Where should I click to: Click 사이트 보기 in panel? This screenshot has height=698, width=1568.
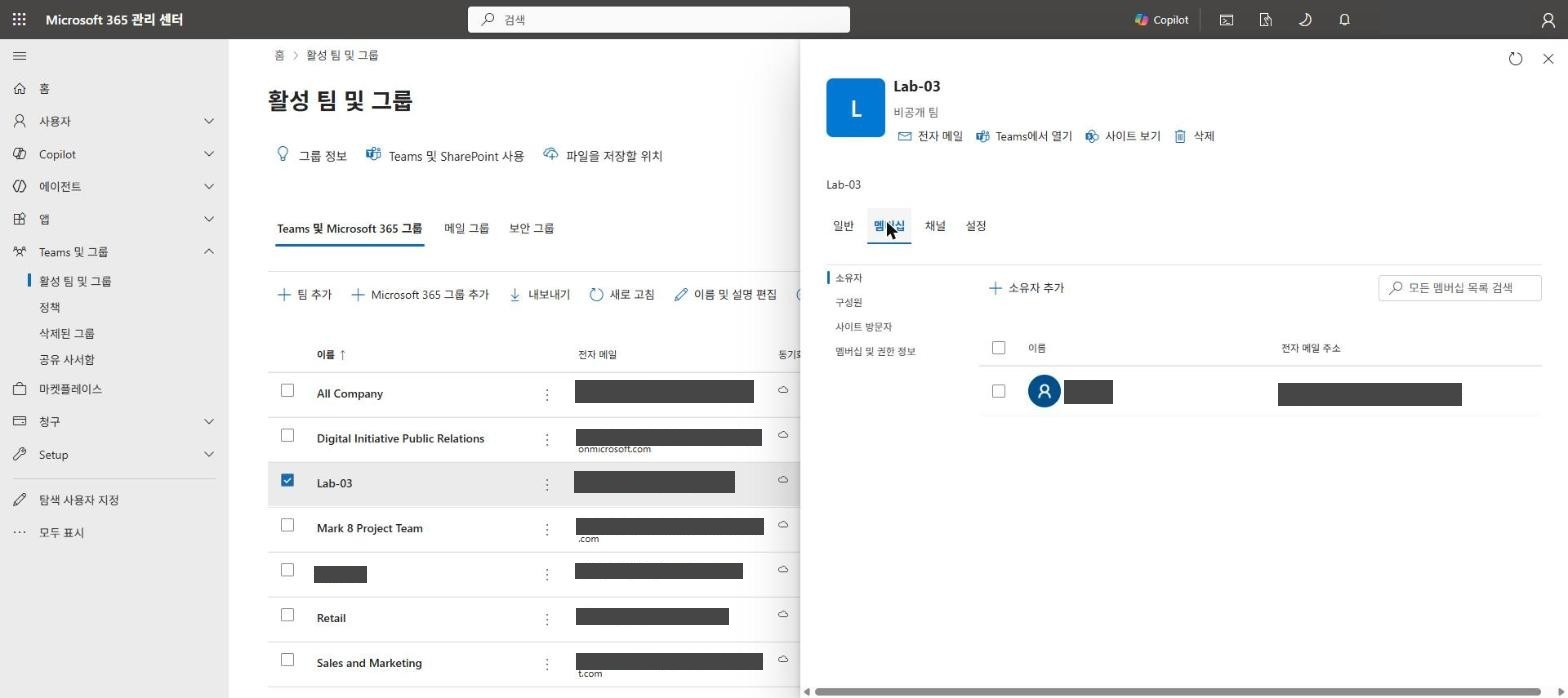[x=1123, y=136]
